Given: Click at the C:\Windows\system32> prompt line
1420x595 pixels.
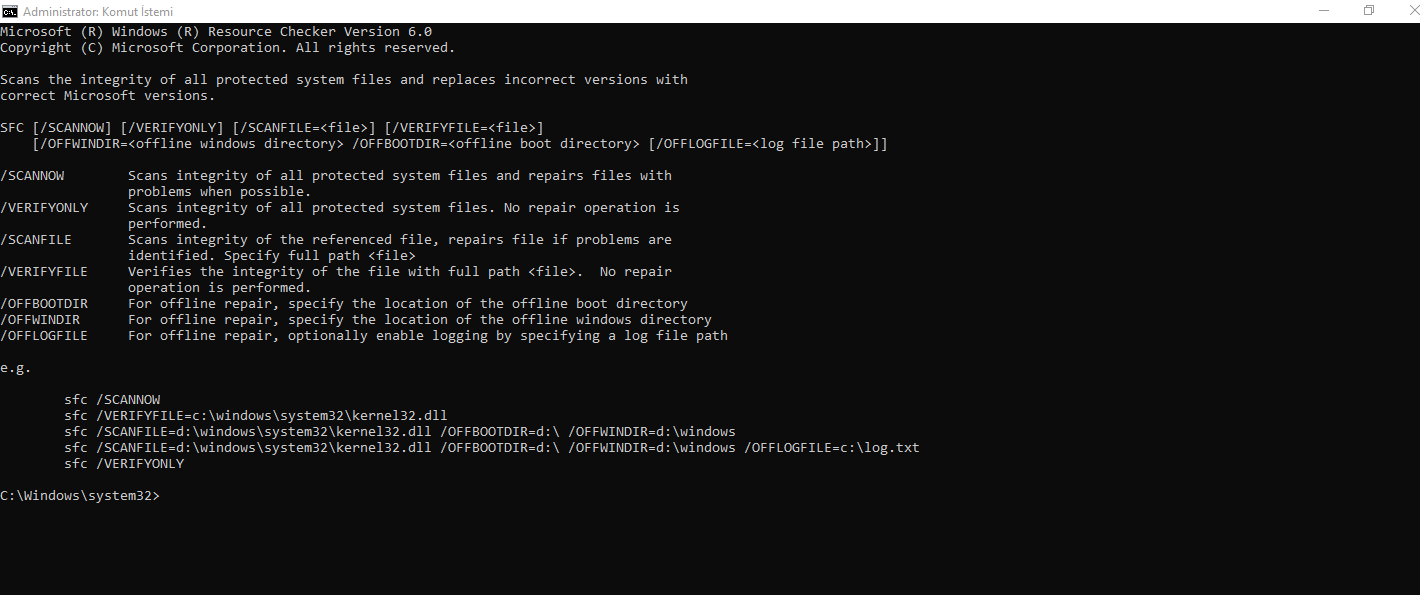Looking at the screenshot, I should pyautogui.click(x=80, y=496).
